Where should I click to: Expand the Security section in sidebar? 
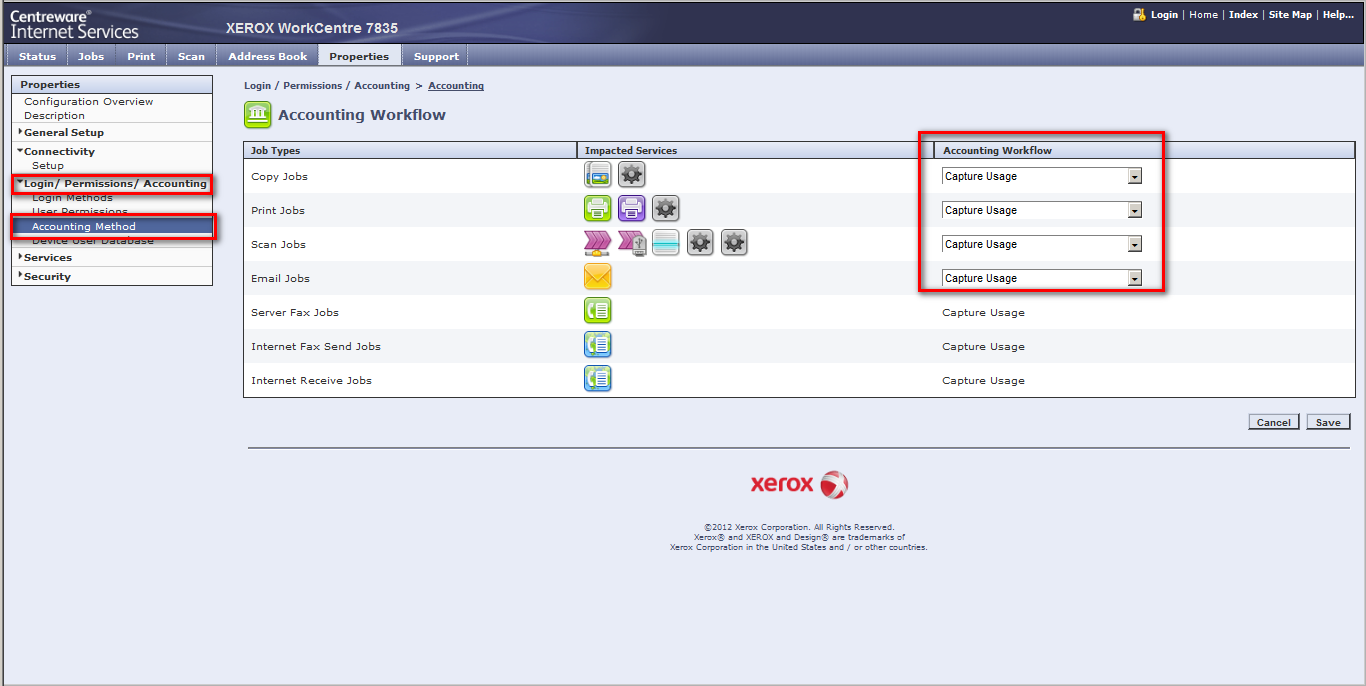click(46, 277)
